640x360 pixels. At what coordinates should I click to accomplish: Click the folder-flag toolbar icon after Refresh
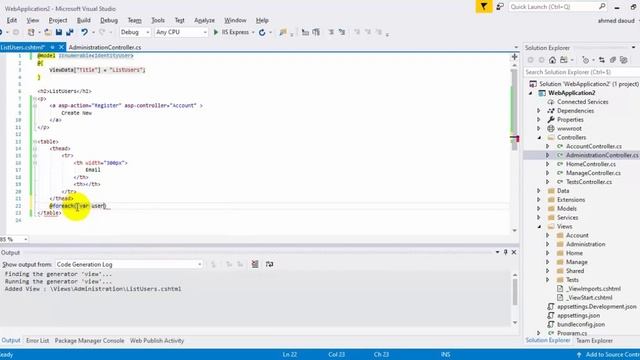pos(282,32)
